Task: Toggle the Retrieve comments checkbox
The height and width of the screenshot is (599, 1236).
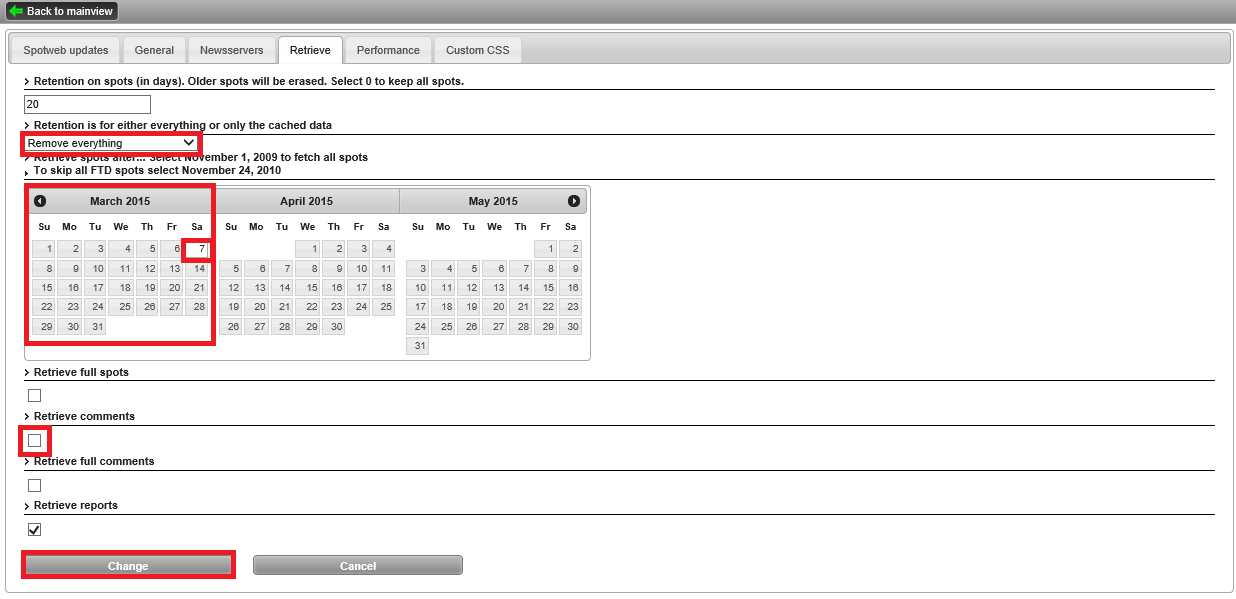Action: pyautogui.click(x=35, y=440)
